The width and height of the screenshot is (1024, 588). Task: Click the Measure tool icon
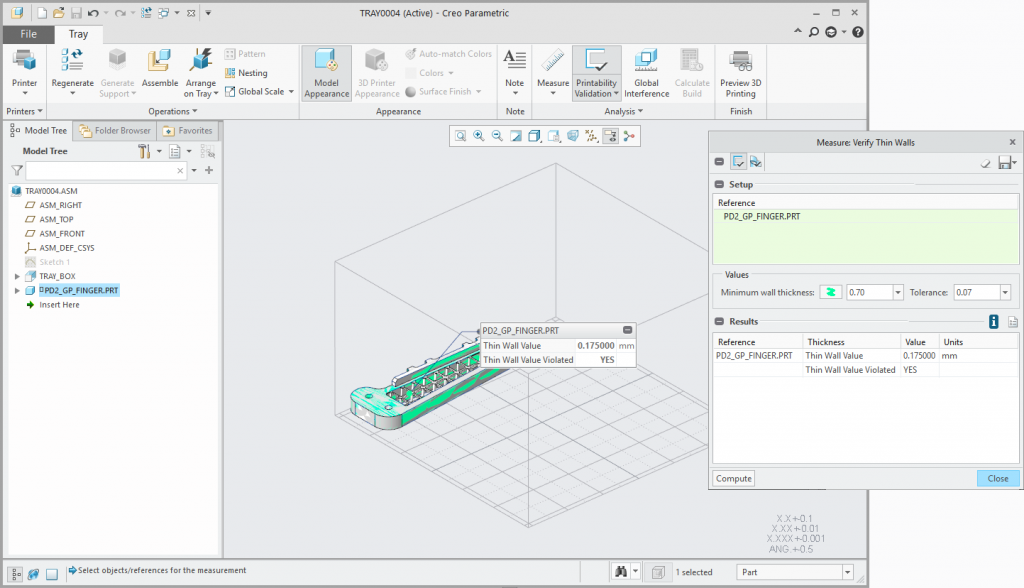pyautogui.click(x=552, y=60)
